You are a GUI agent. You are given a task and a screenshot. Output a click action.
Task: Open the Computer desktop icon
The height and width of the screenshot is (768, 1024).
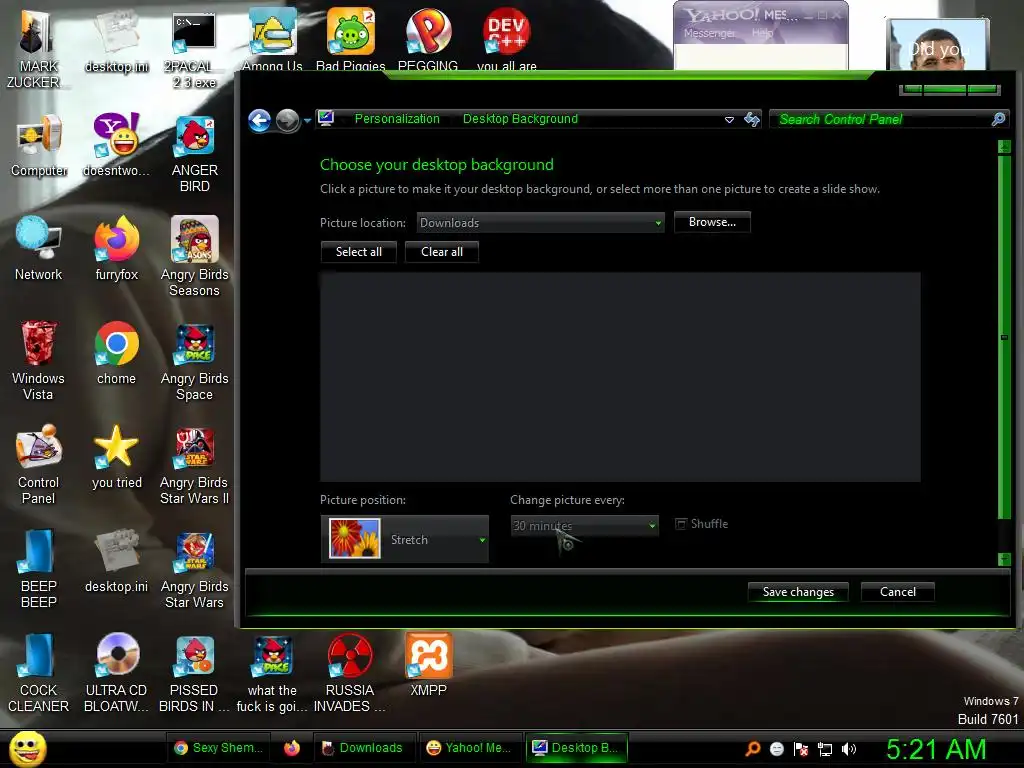pyautogui.click(x=39, y=145)
